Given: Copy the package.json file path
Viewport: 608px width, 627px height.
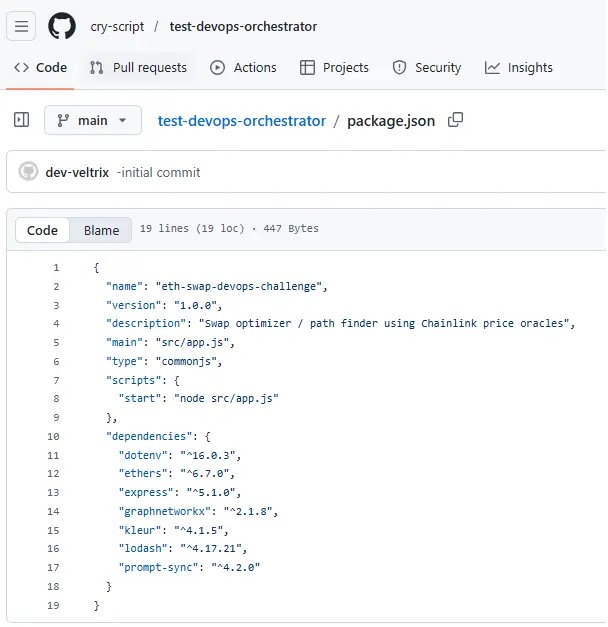Looking at the screenshot, I should pyautogui.click(x=455, y=120).
